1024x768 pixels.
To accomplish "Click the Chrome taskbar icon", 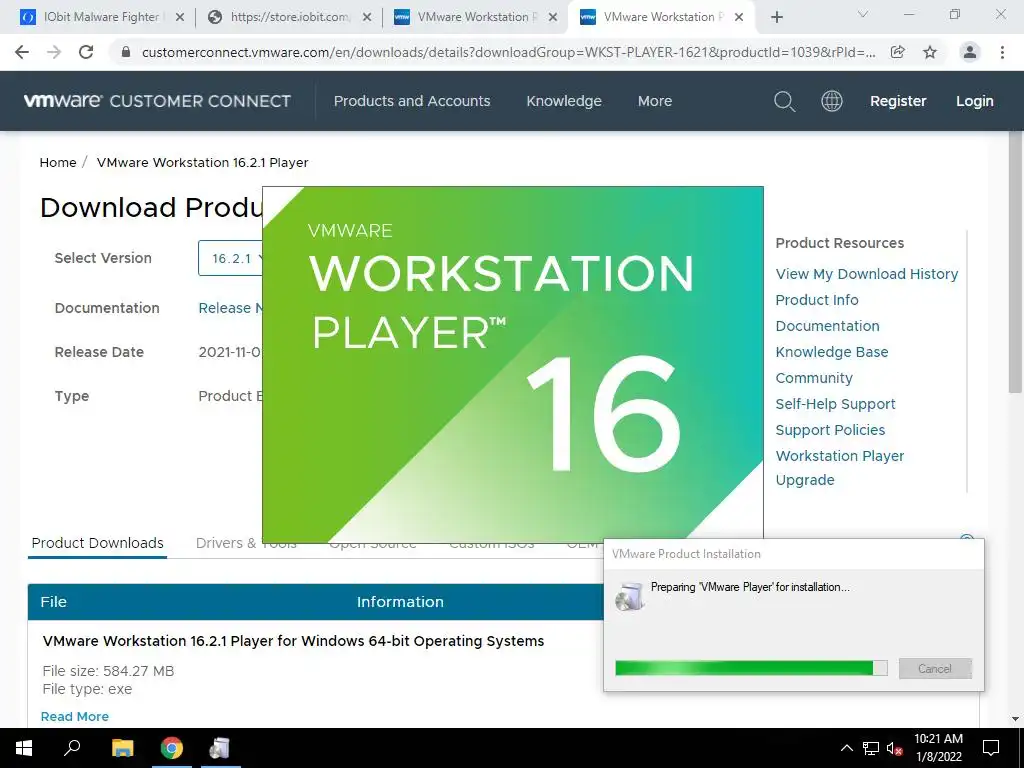I will [x=172, y=748].
